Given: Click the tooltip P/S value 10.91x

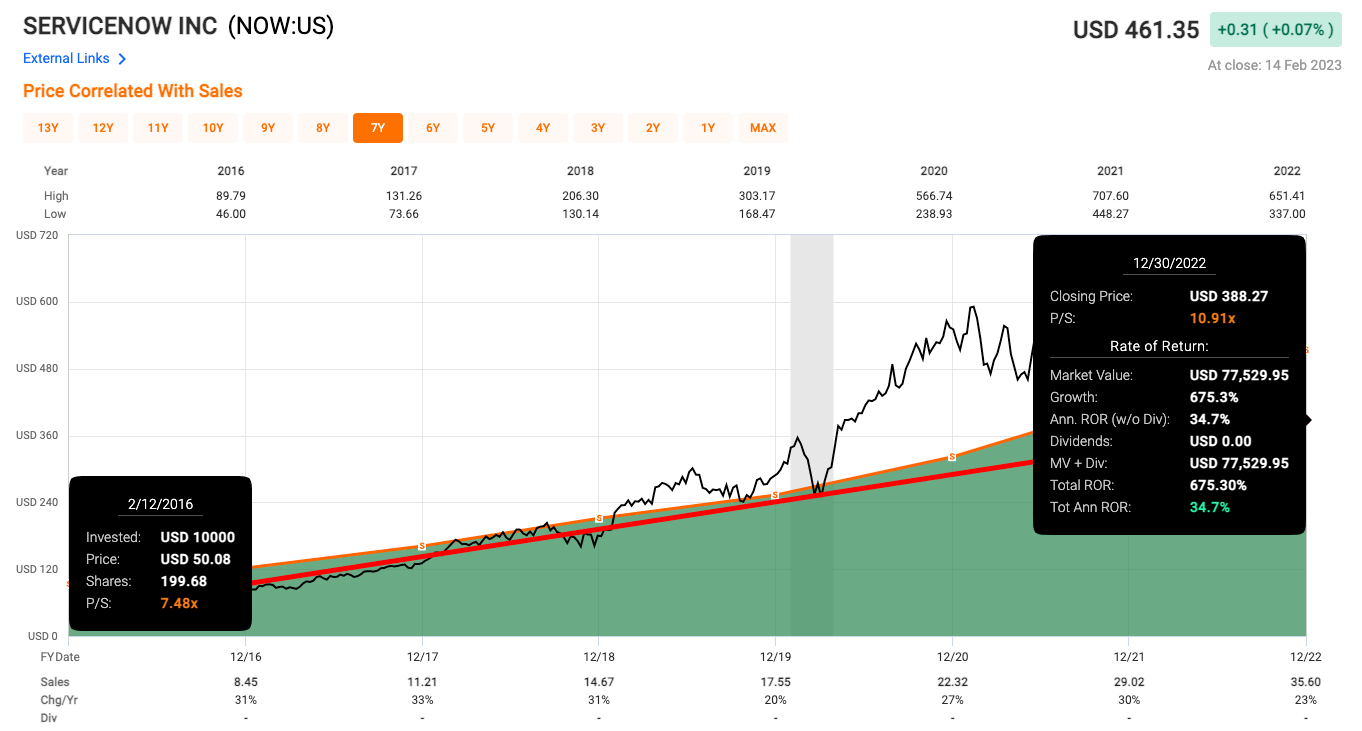Looking at the screenshot, I should pyautogui.click(x=1212, y=318).
